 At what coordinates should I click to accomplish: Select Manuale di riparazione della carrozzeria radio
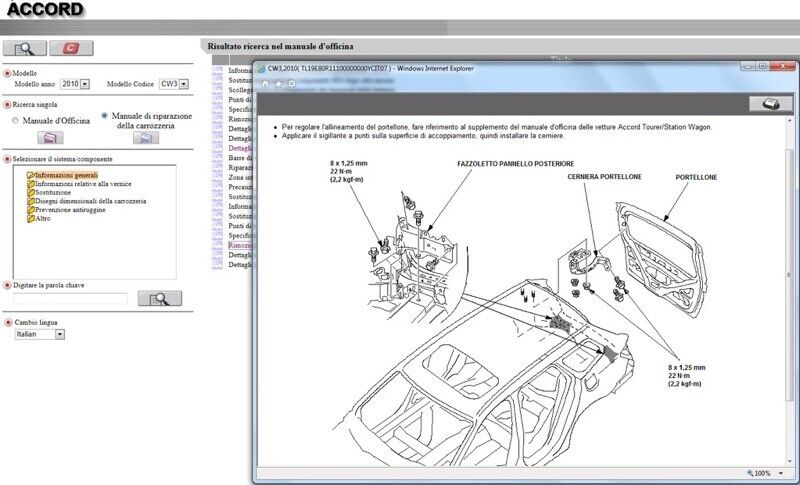105,116
